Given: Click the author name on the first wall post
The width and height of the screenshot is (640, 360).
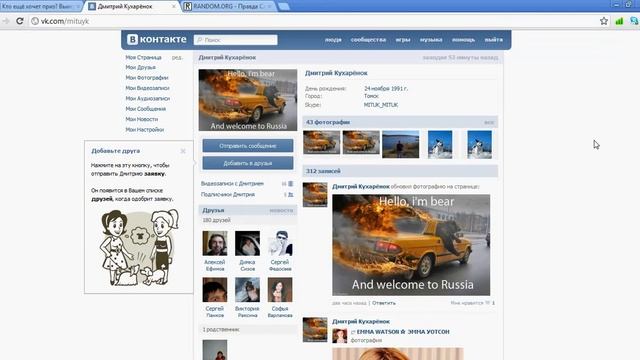Looking at the screenshot, I should (361, 187).
